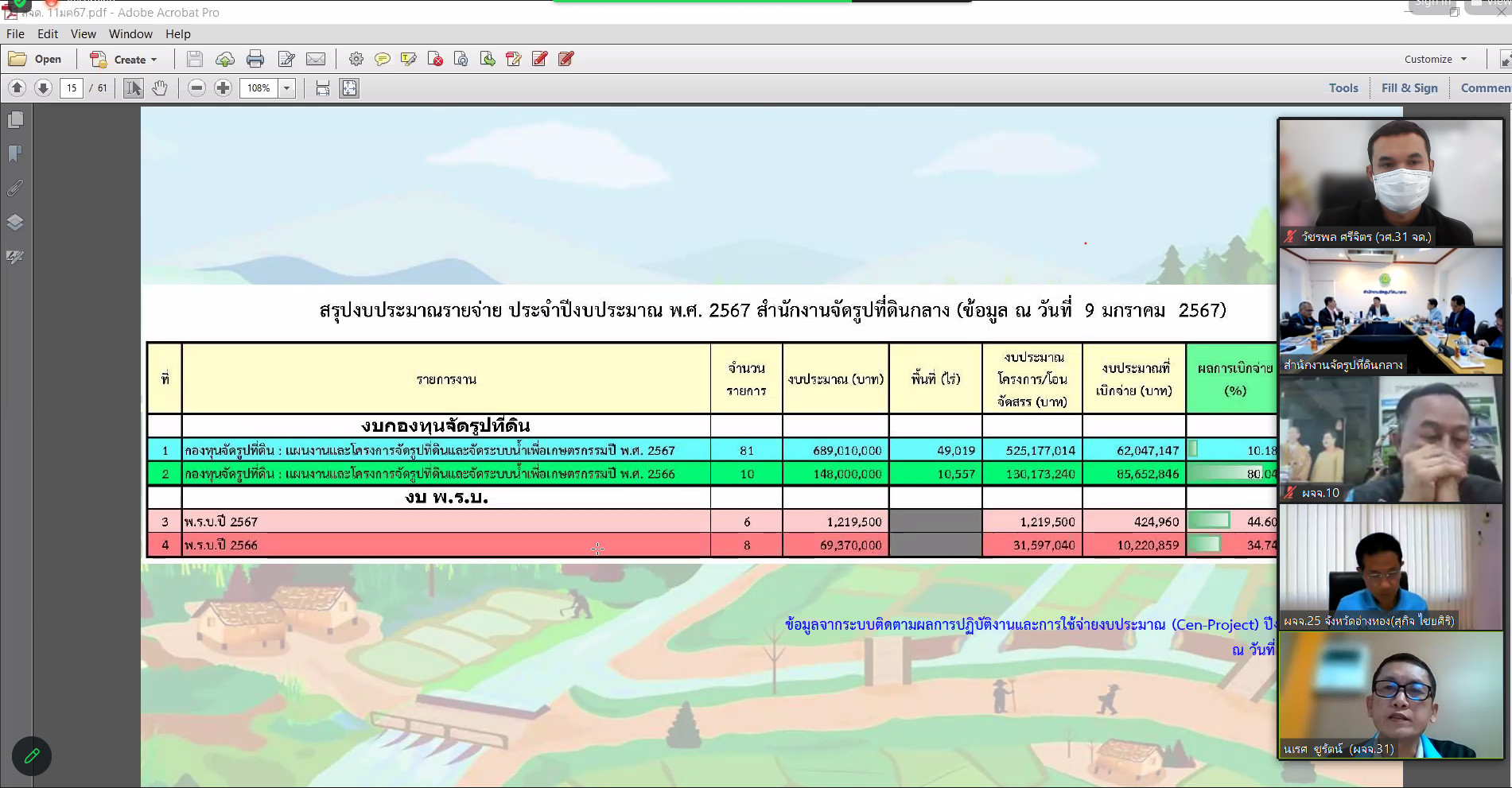
Task: Open the Fill & Sign pane
Action: pyautogui.click(x=1409, y=87)
